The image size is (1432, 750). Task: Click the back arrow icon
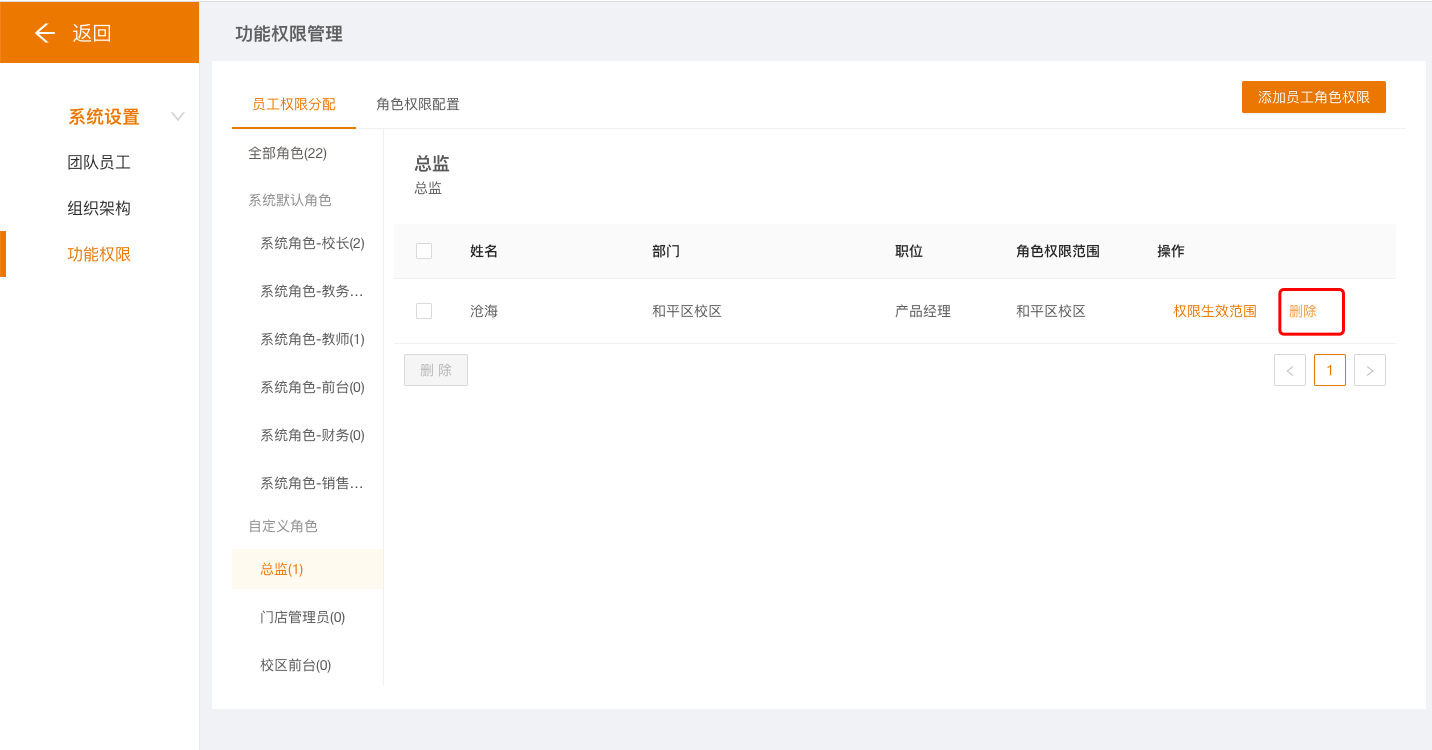click(x=44, y=33)
